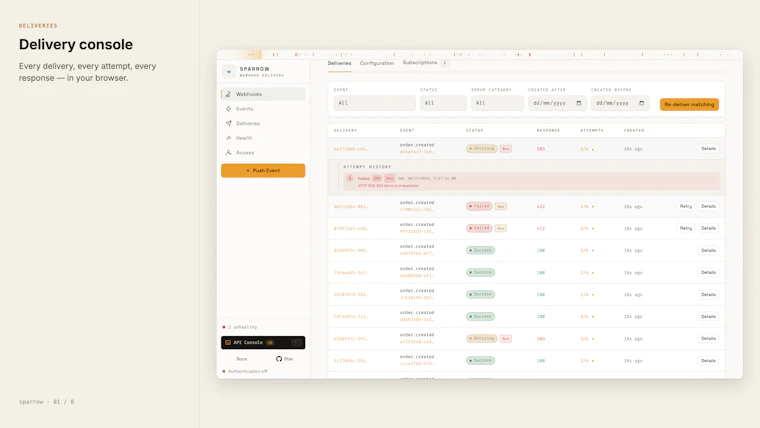Click the Retrying badge in first row
Screen dimensions: 760x428
481,148
